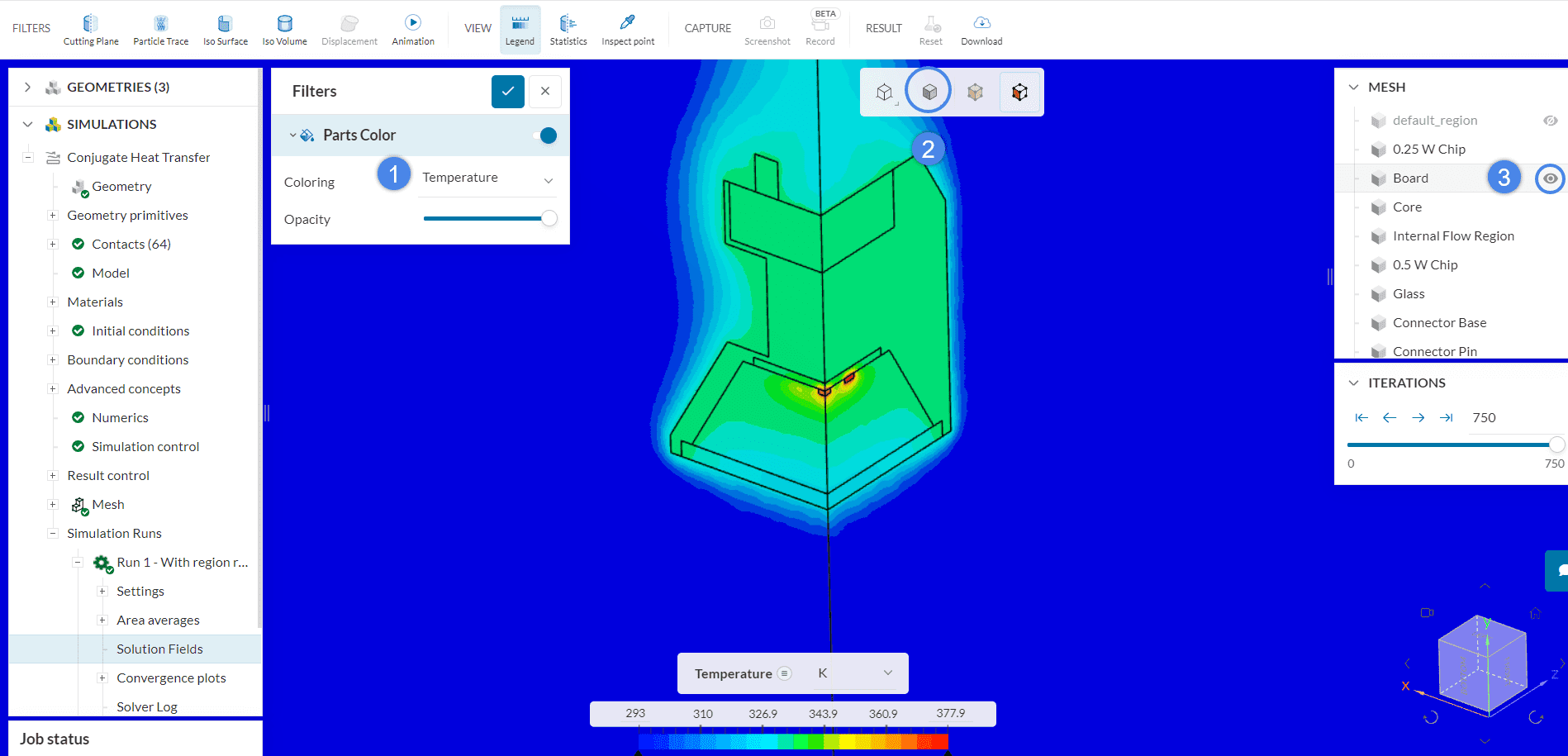The width and height of the screenshot is (1568, 756).
Task: Select Convergence plots in run tree
Action: click(x=171, y=678)
